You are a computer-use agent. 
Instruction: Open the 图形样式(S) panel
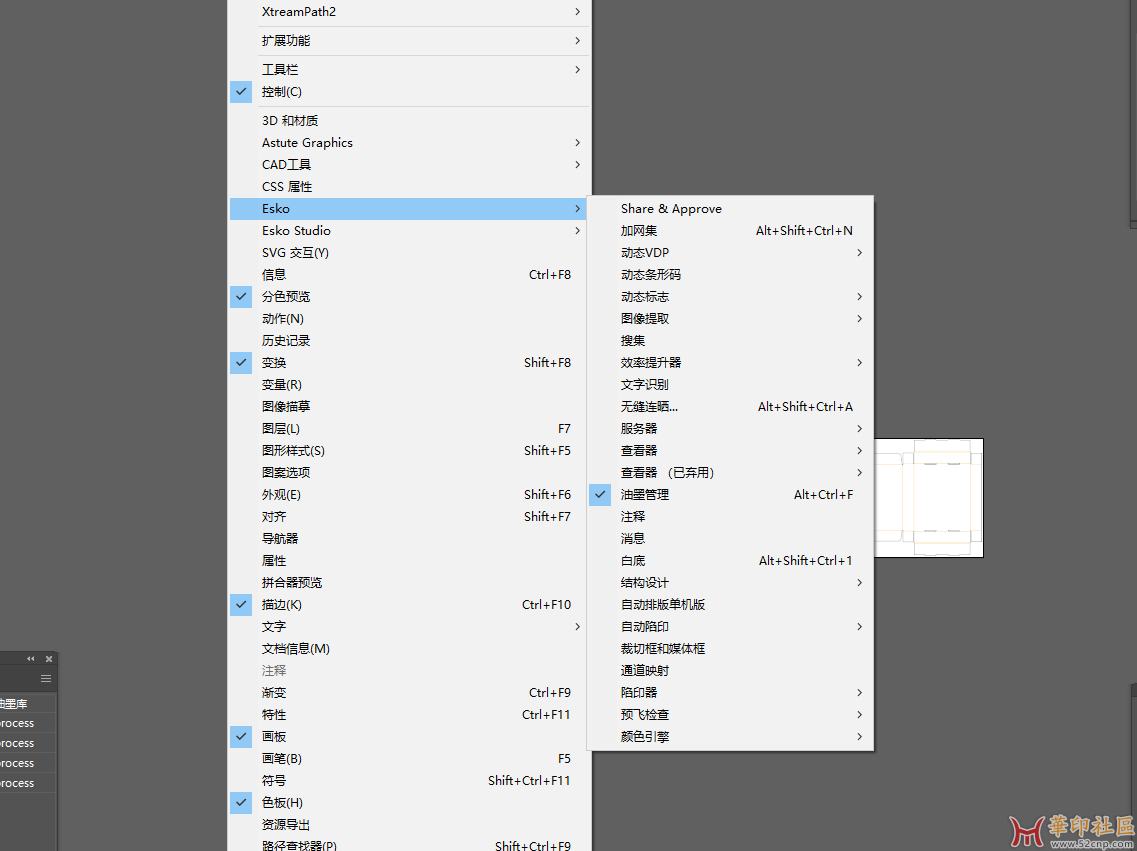click(x=410, y=450)
